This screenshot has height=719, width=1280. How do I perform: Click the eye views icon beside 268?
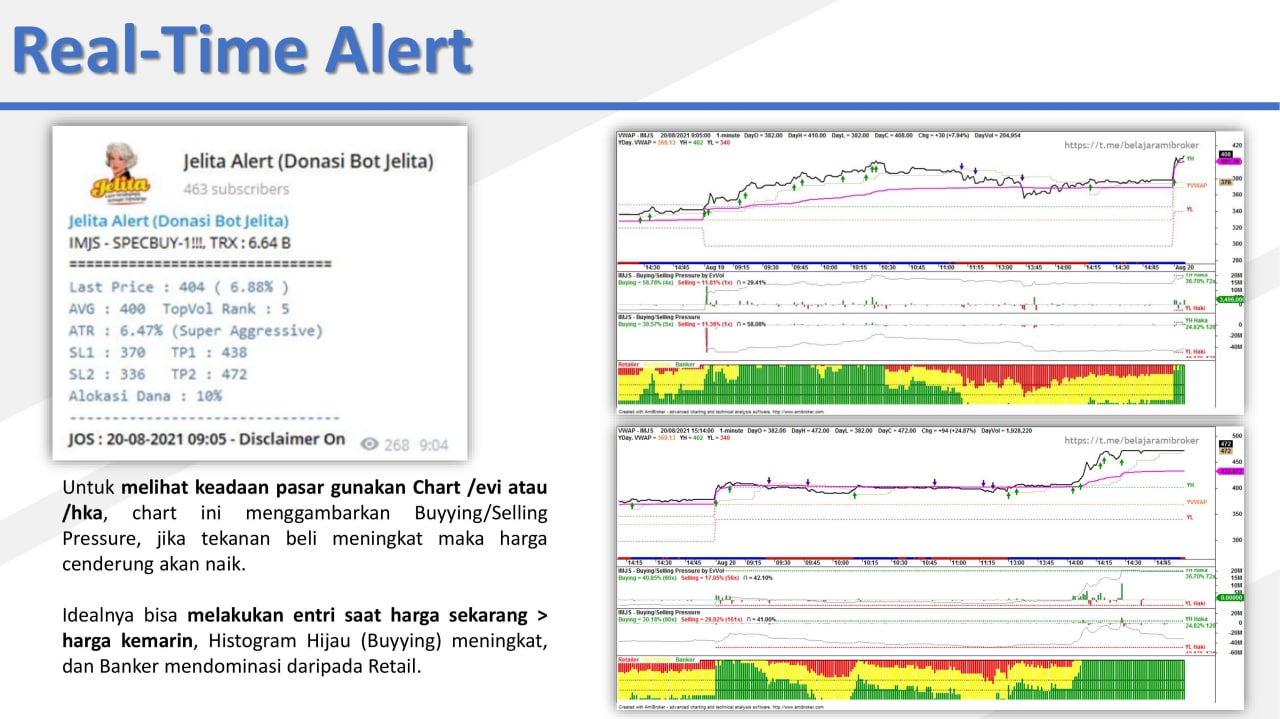[x=370, y=444]
